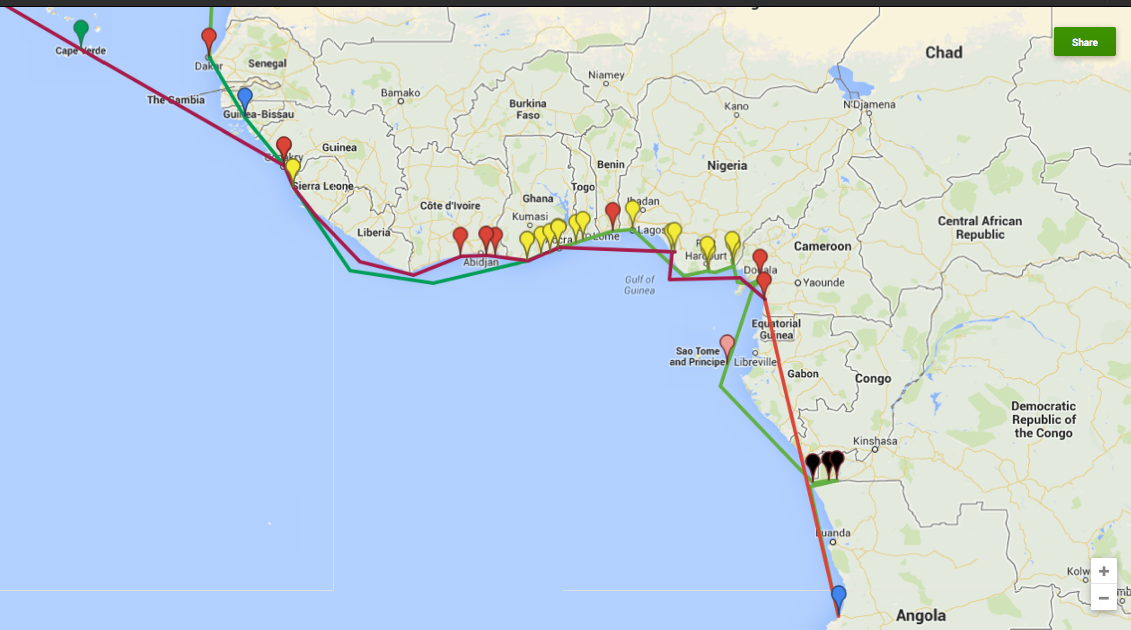Open the red pin at Douala

click(x=760, y=260)
